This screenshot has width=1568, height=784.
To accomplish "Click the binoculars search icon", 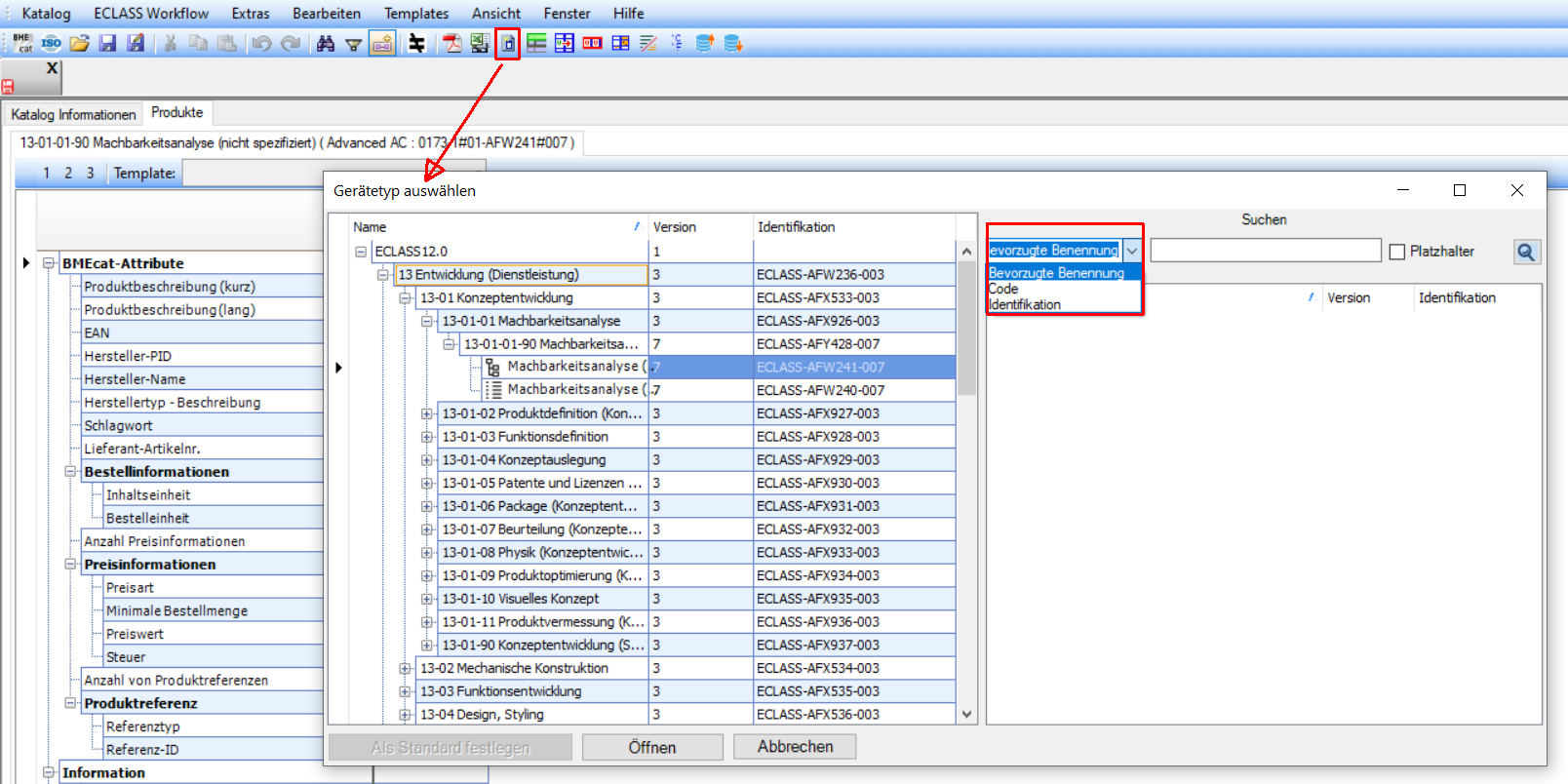I will coord(326,44).
